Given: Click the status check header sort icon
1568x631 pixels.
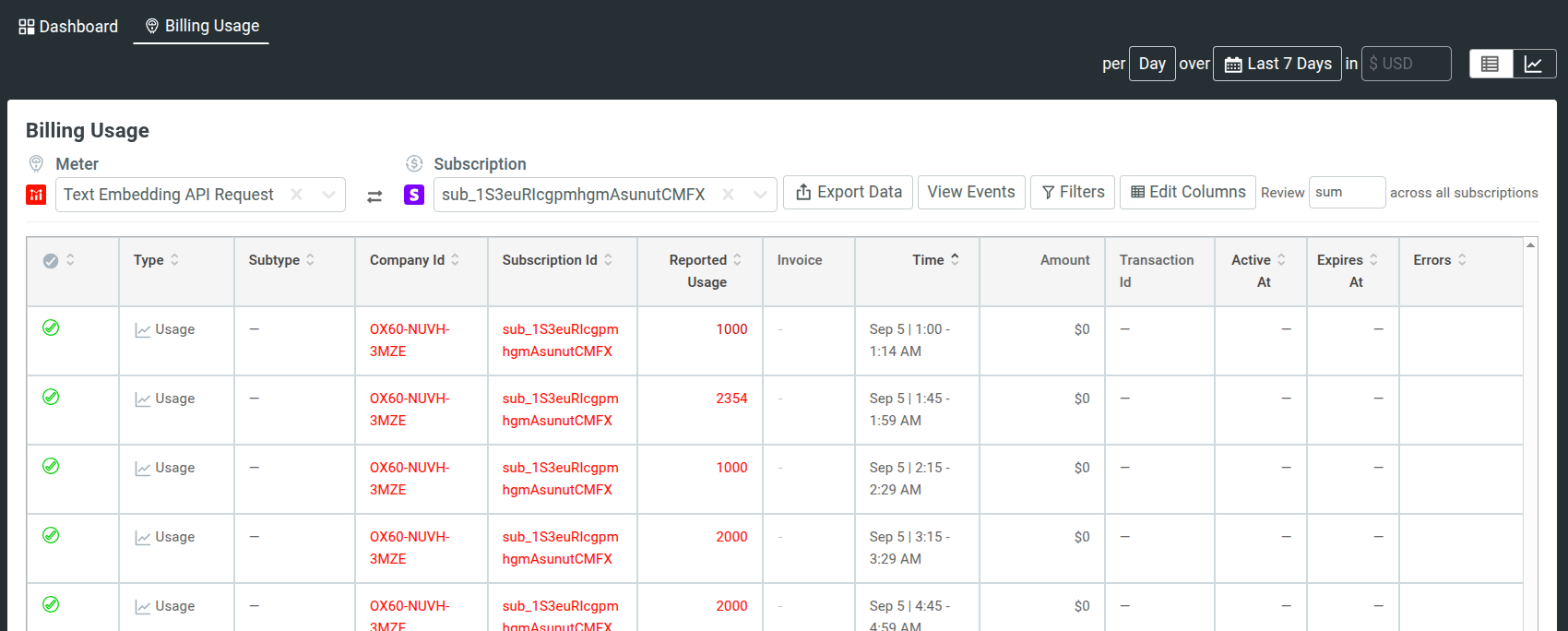Looking at the screenshot, I should coord(70,260).
